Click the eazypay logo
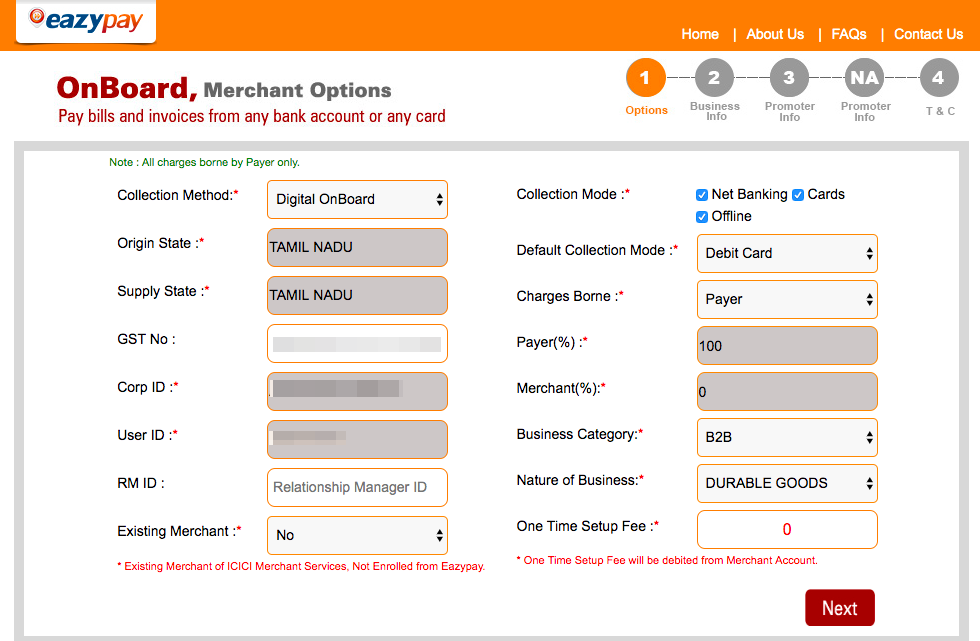The width and height of the screenshot is (980, 641). click(85, 20)
